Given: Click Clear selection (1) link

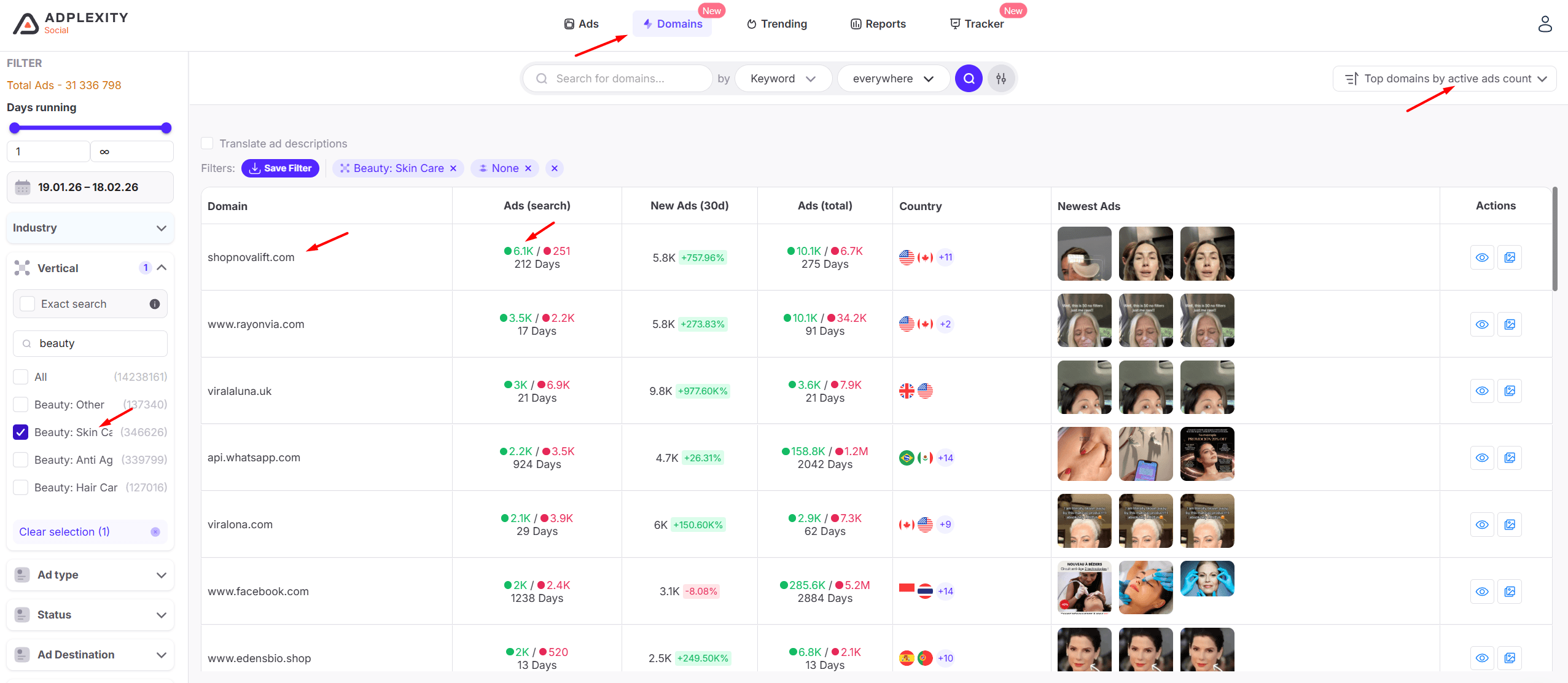Looking at the screenshot, I should point(64,532).
